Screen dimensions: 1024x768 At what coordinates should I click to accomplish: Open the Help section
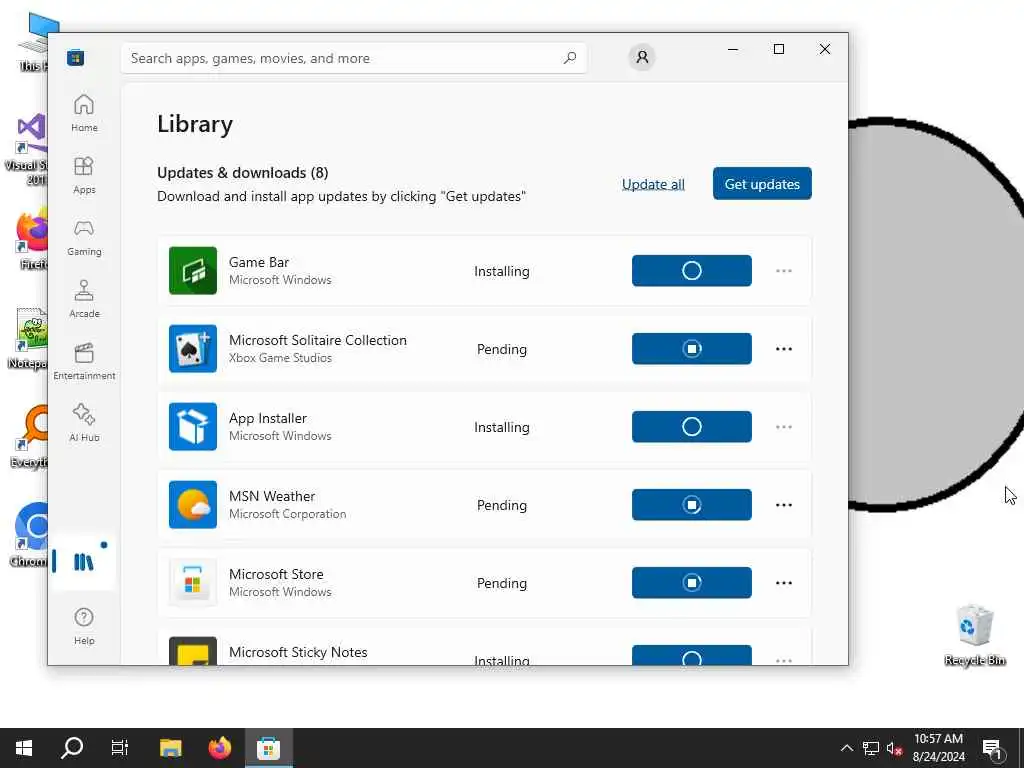(x=84, y=626)
